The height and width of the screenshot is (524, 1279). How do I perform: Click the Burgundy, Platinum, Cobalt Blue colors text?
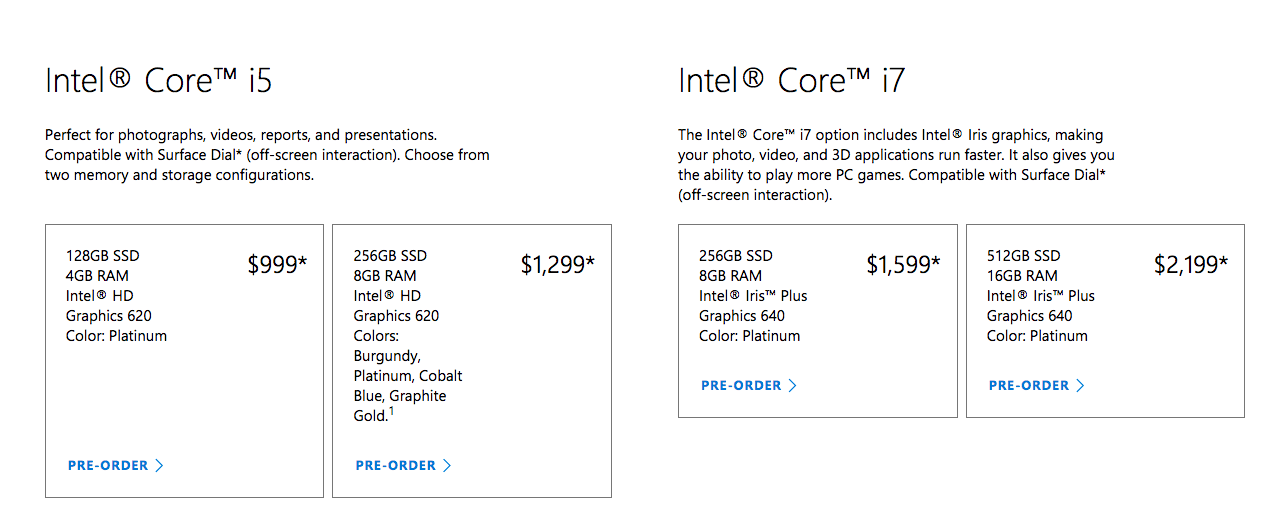coord(408,376)
